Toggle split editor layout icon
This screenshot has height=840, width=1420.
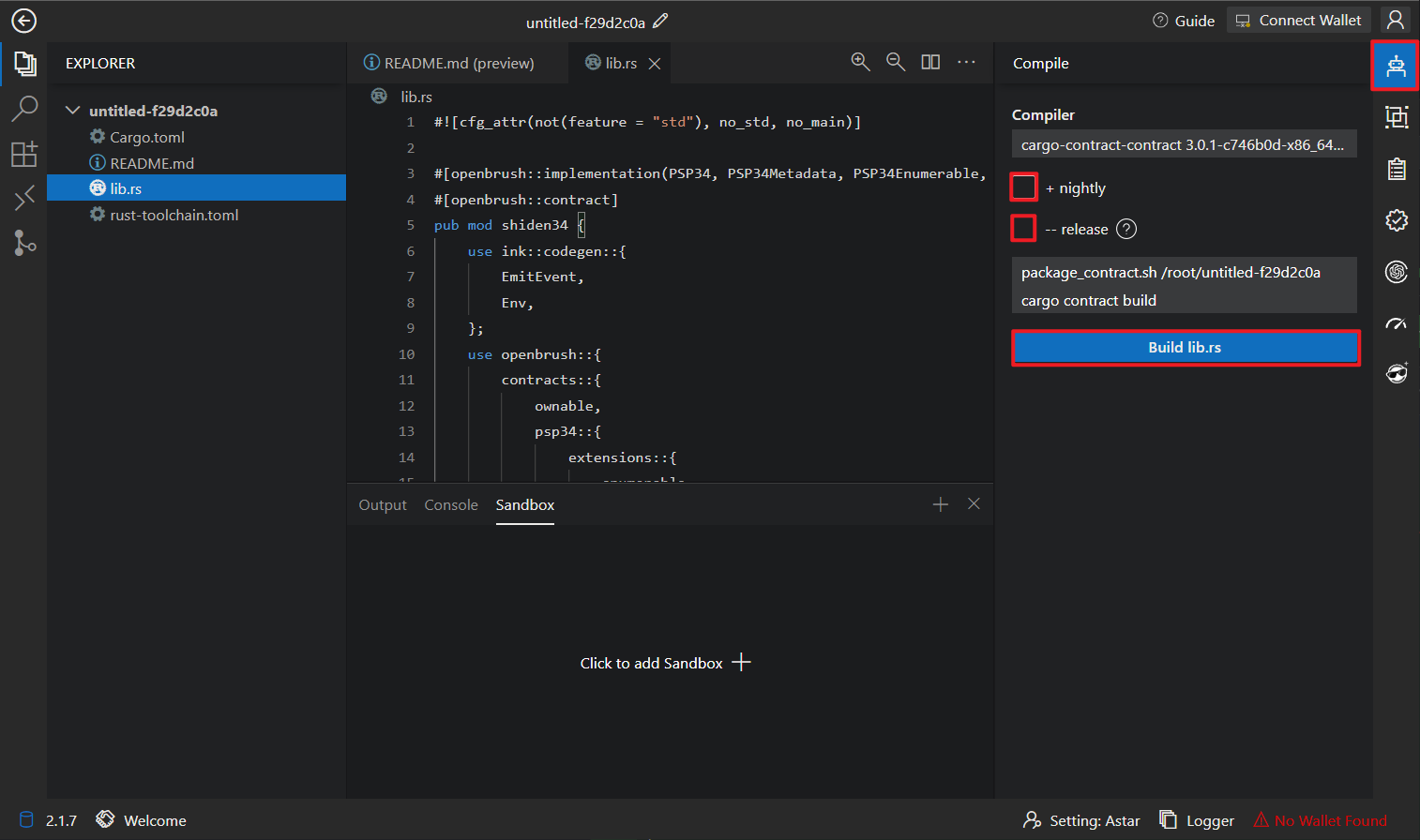tap(930, 62)
